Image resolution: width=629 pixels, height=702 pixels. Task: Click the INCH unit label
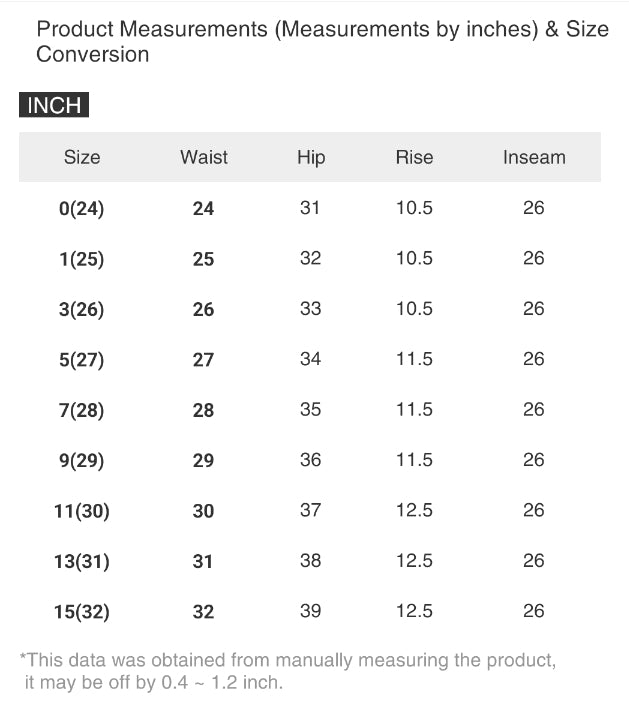click(x=54, y=105)
